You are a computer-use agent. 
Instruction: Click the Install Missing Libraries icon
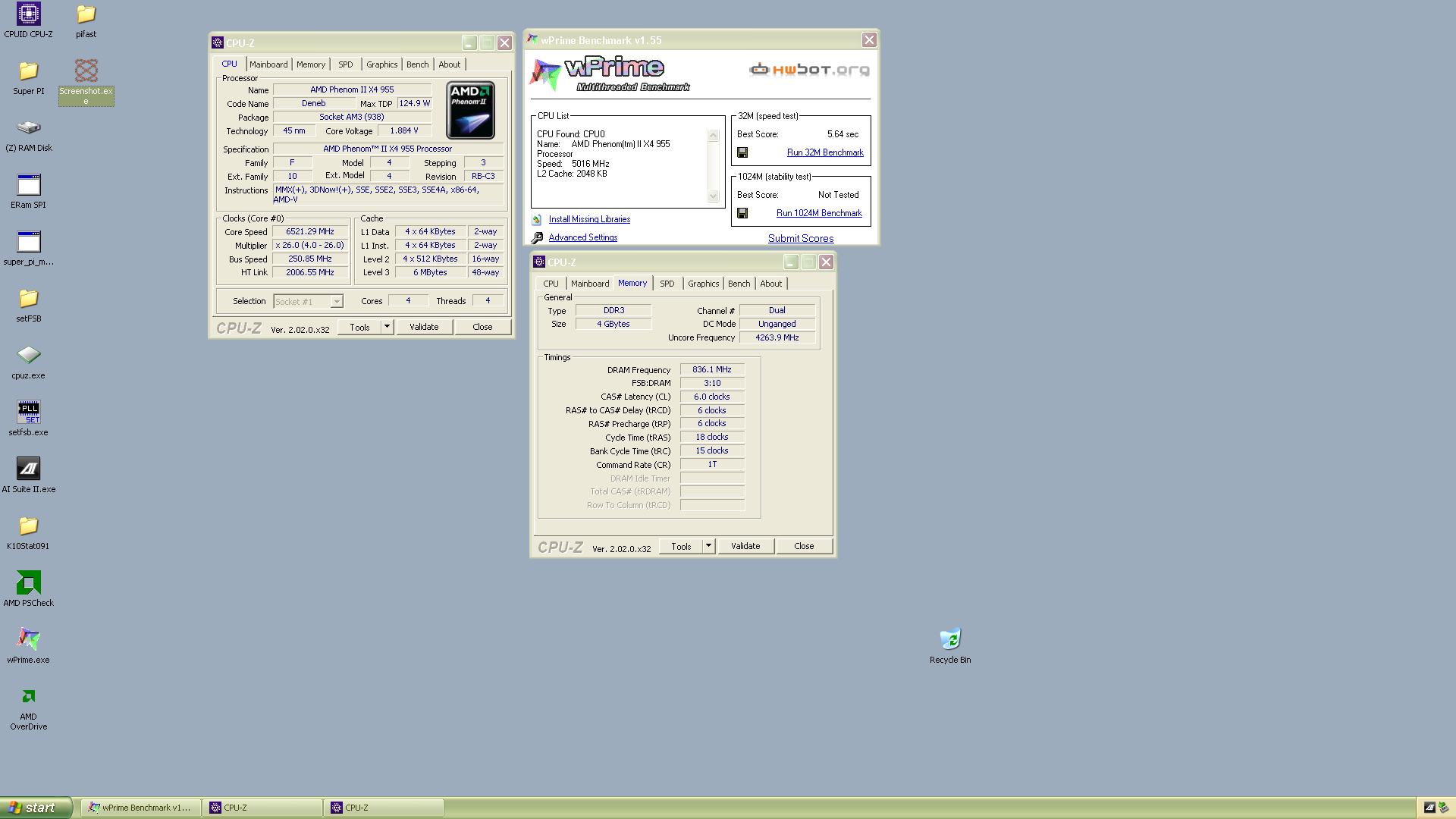pyautogui.click(x=537, y=219)
